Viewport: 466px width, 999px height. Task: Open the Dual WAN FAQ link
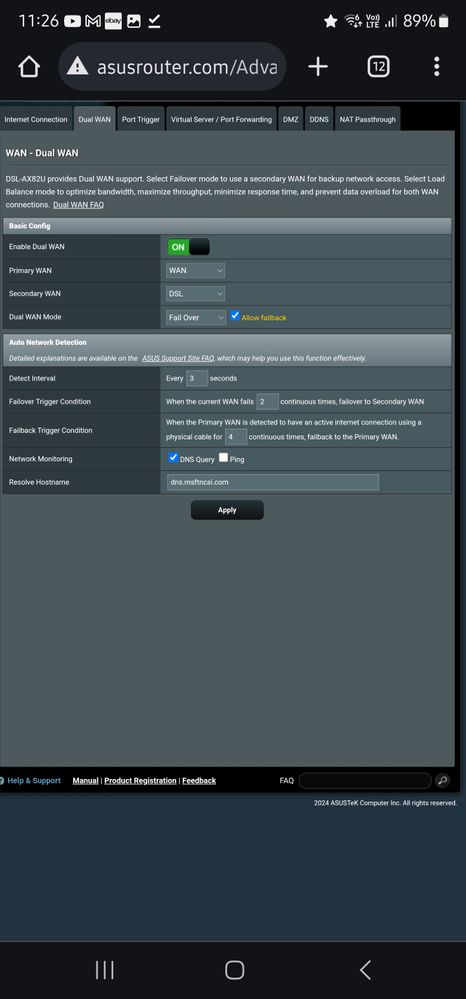click(78, 205)
